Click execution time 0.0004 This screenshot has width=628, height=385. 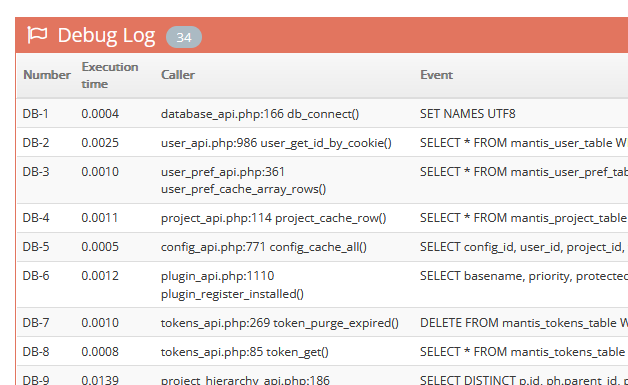click(x=100, y=114)
